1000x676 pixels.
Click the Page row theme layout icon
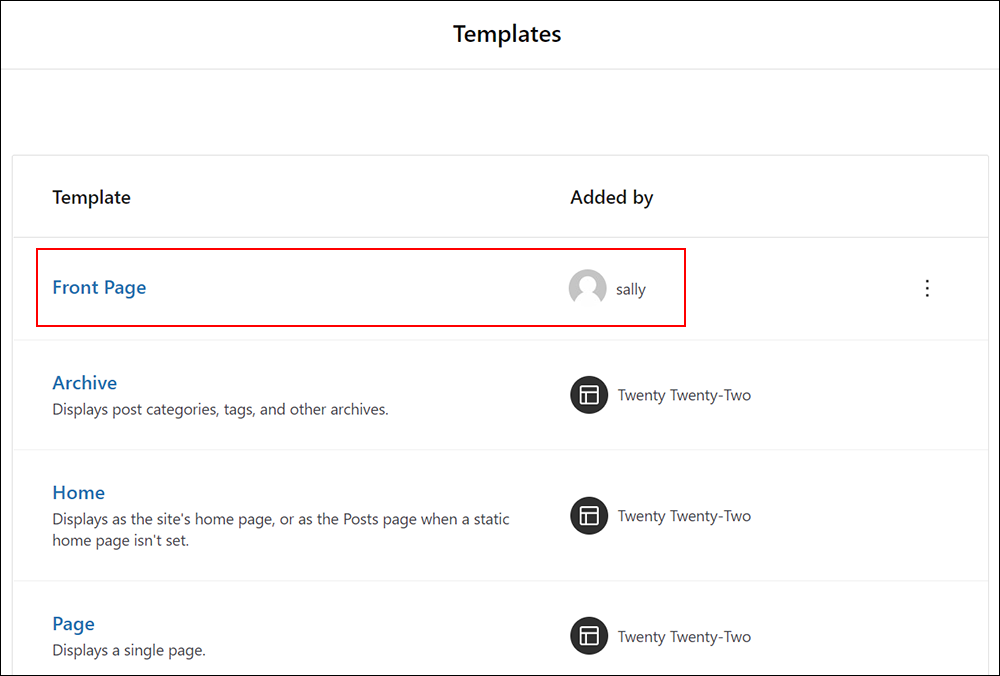(589, 636)
